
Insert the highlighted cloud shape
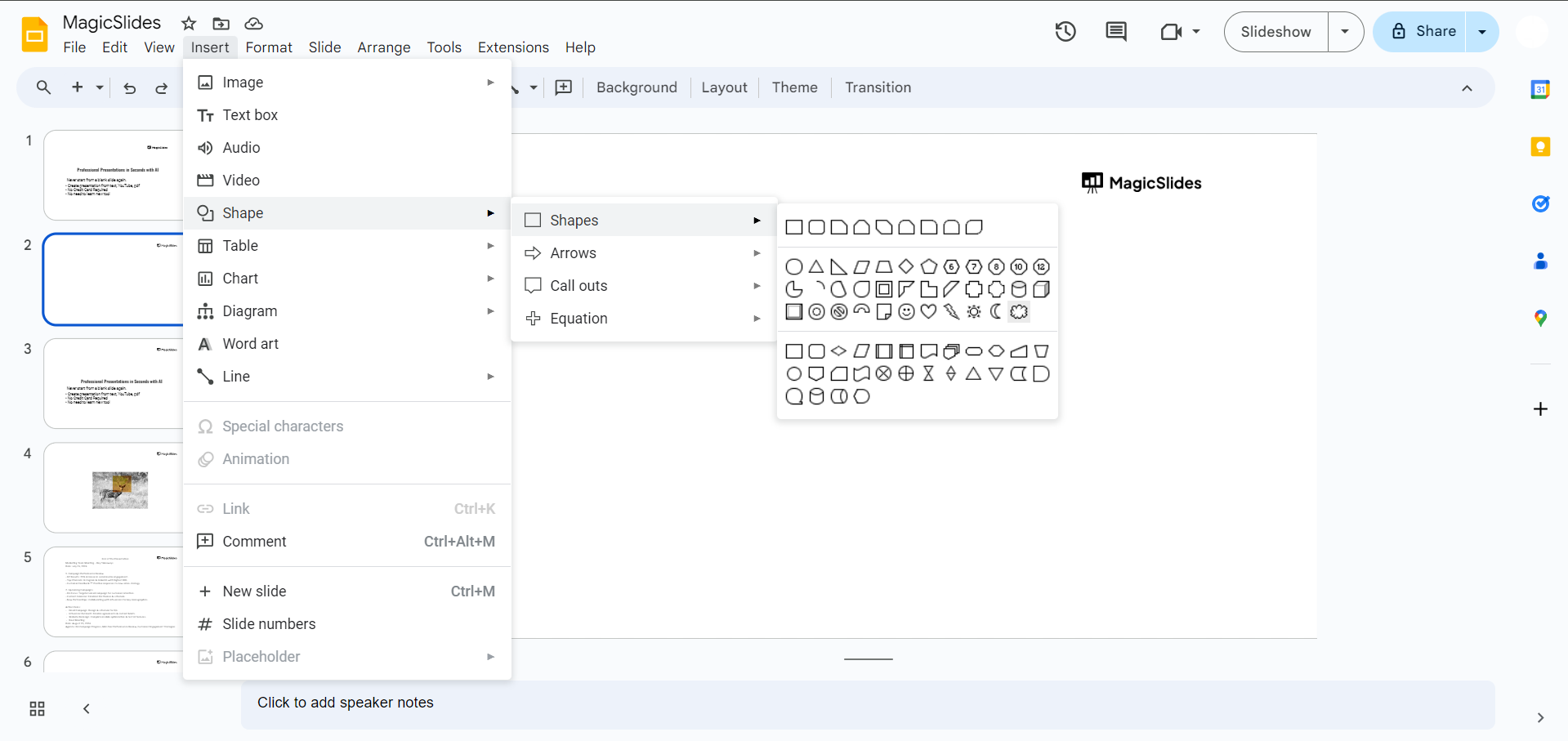pyautogui.click(x=1018, y=312)
